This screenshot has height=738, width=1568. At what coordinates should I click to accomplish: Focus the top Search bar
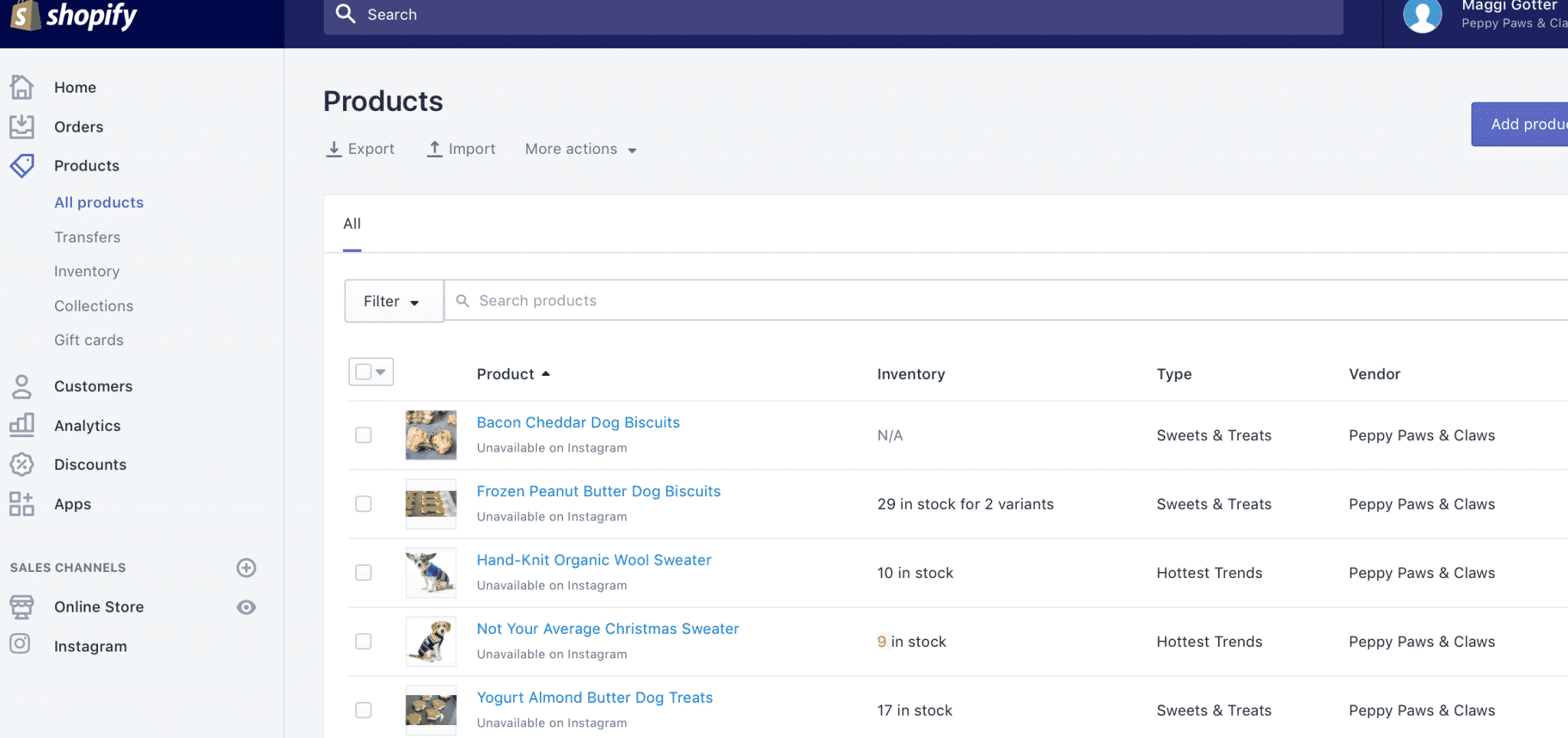[833, 15]
